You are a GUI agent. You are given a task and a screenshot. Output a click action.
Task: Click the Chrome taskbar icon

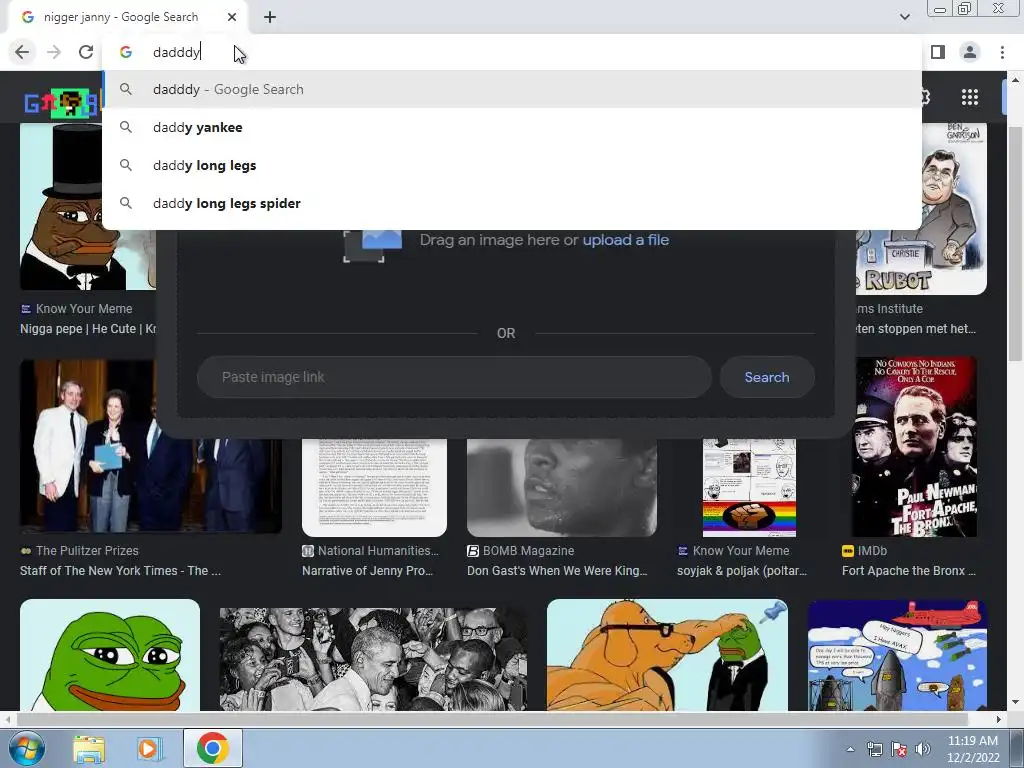pyautogui.click(x=212, y=748)
